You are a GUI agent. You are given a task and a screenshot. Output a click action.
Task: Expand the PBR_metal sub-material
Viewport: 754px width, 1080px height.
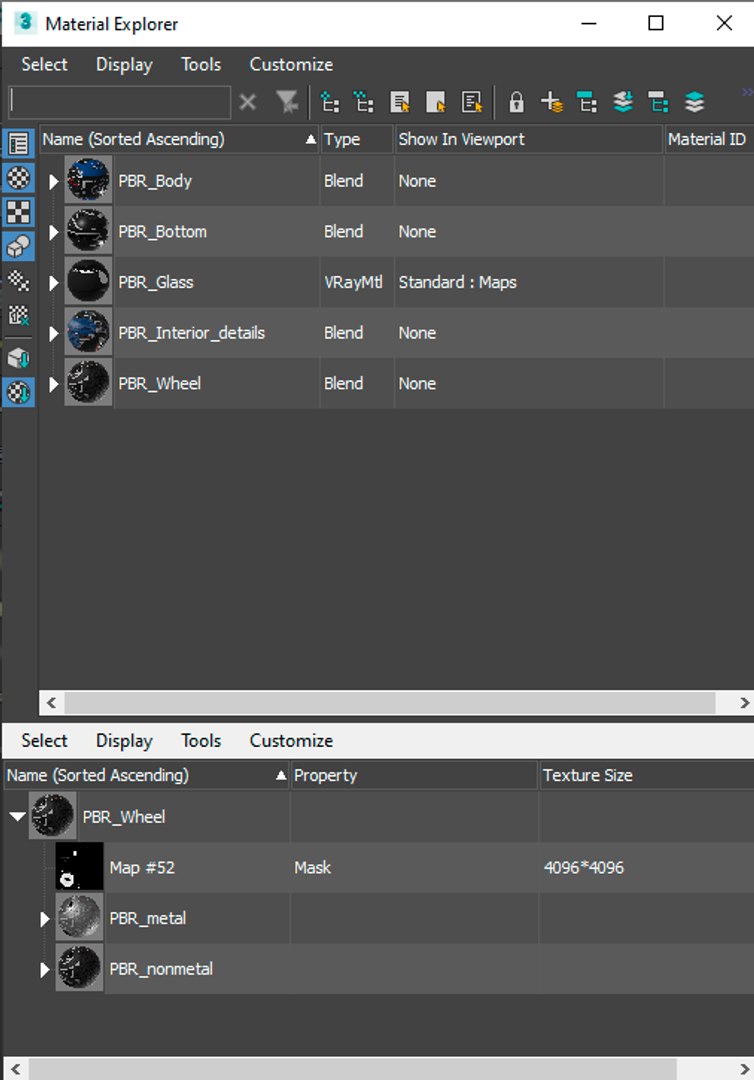pos(45,919)
